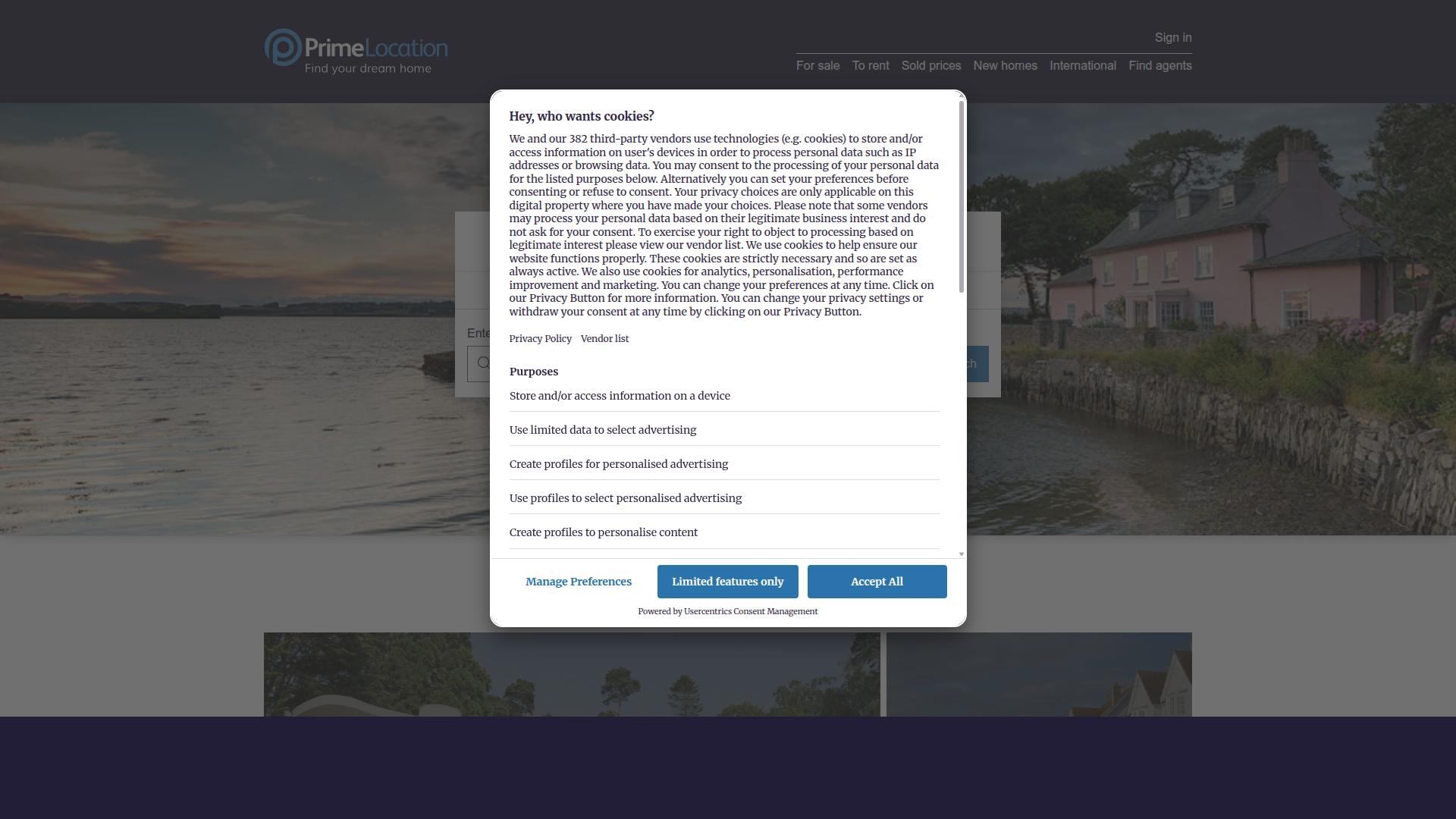
Task: Open the left garden property thumbnail
Action: [572, 674]
